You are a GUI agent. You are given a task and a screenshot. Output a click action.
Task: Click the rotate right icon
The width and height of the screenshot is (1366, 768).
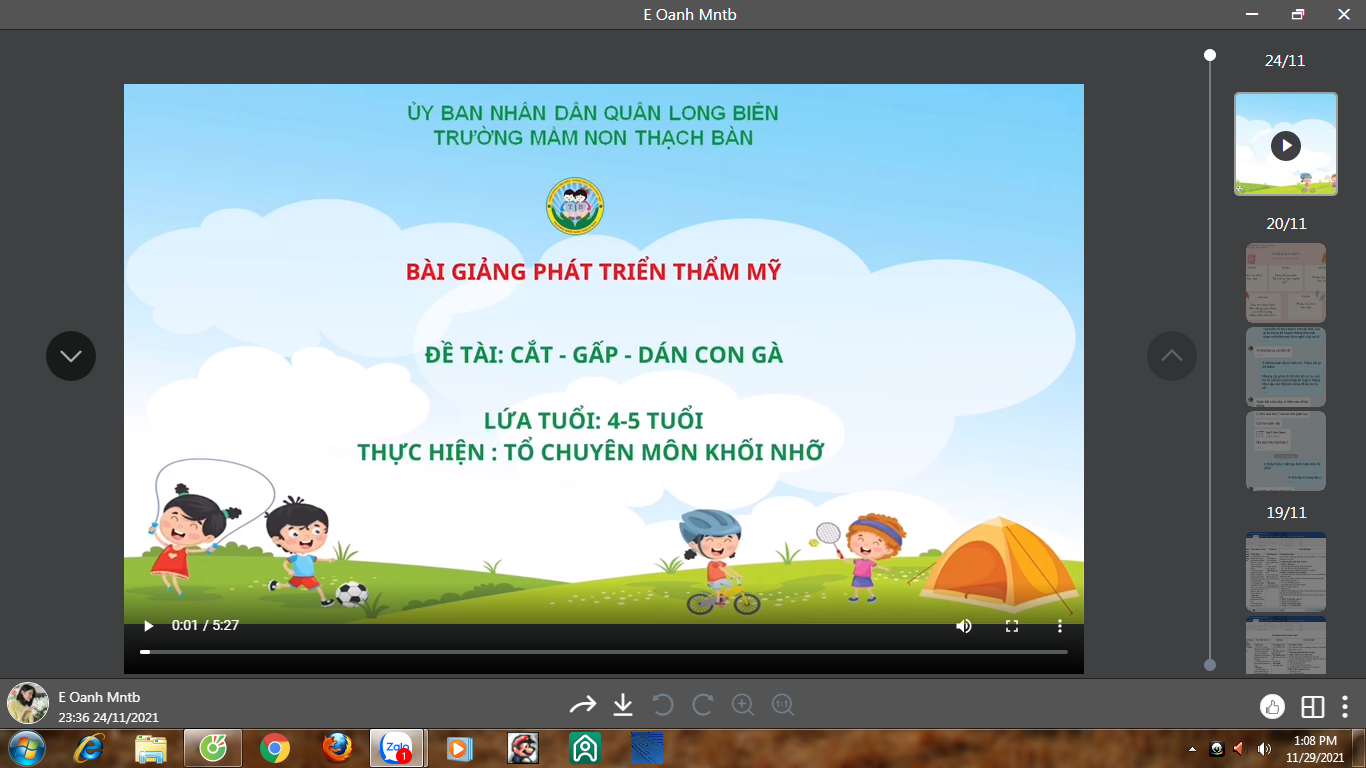[x=703, y=706]
